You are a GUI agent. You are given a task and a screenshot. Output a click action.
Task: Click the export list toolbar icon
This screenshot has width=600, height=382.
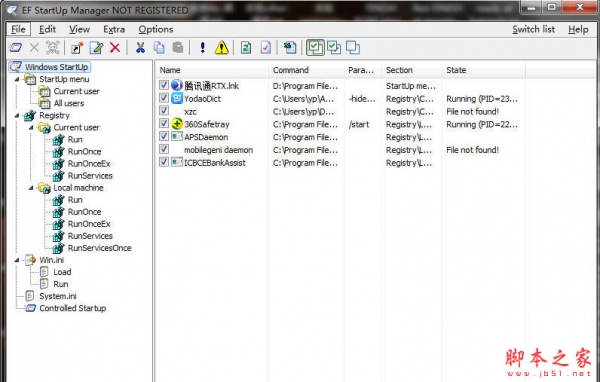coord(290,48)
